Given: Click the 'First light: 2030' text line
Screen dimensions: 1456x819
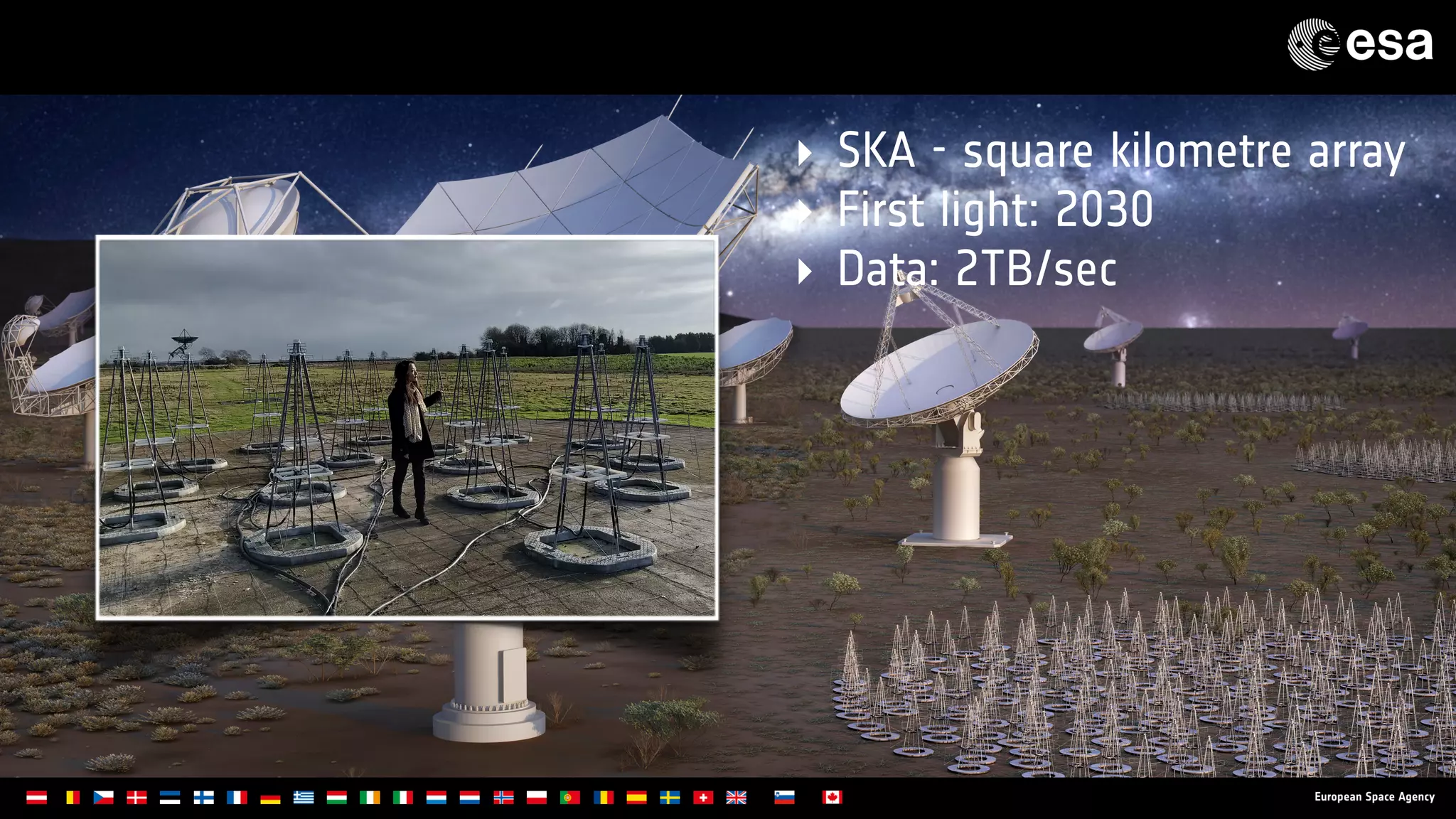Looking at the screenshot, I should click(995, 210).
